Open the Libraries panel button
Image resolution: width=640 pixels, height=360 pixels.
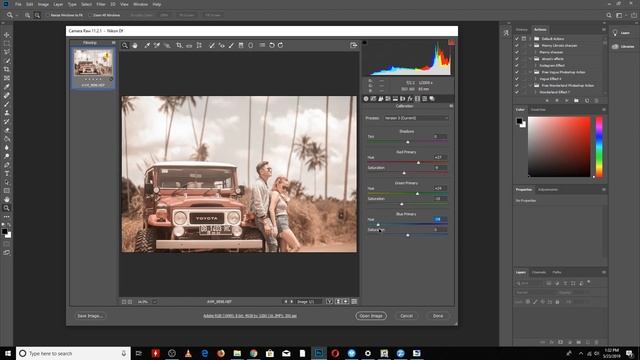coord(623,47)
